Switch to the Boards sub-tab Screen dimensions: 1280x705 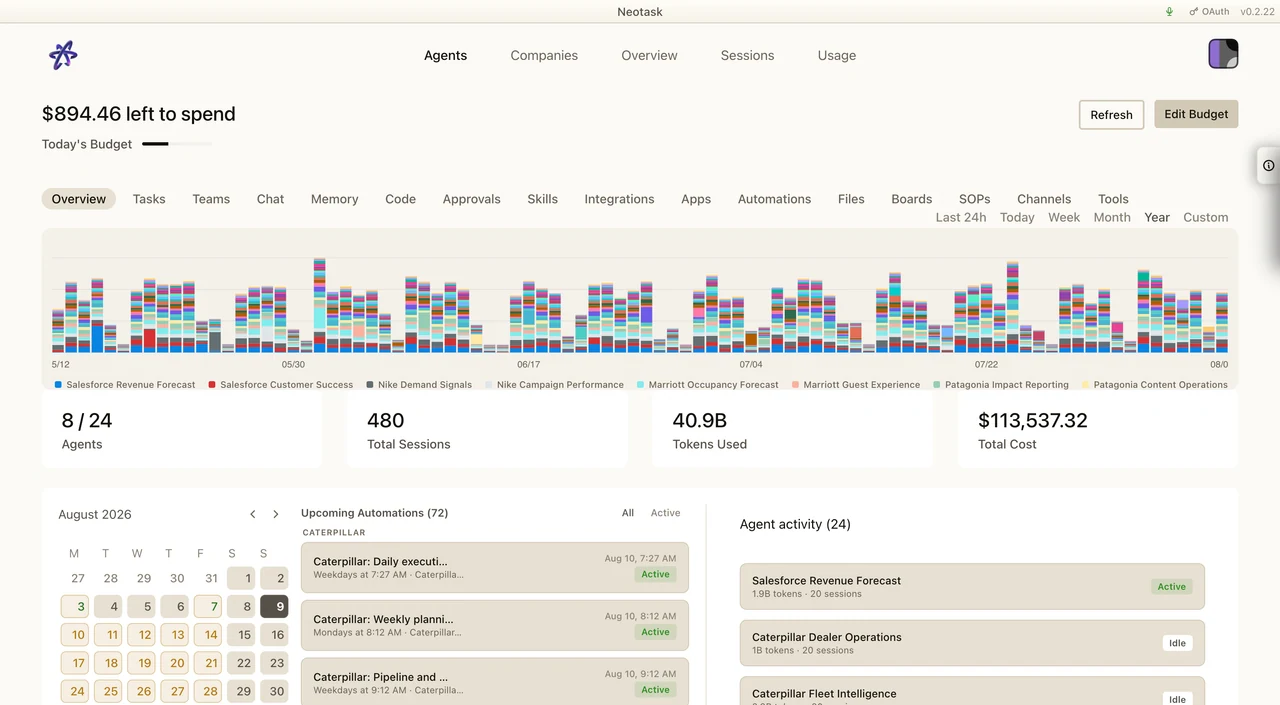911,199
